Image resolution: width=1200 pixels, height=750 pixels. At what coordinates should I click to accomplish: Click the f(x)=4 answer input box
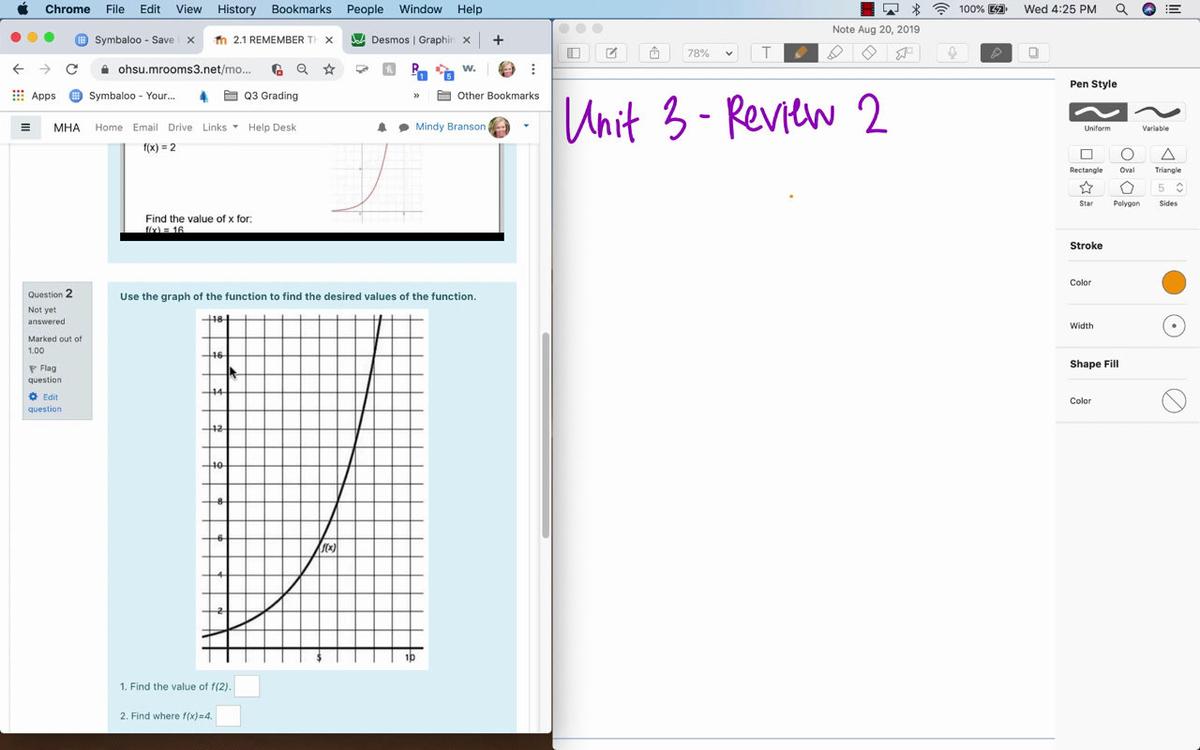(x=228, y=716)
